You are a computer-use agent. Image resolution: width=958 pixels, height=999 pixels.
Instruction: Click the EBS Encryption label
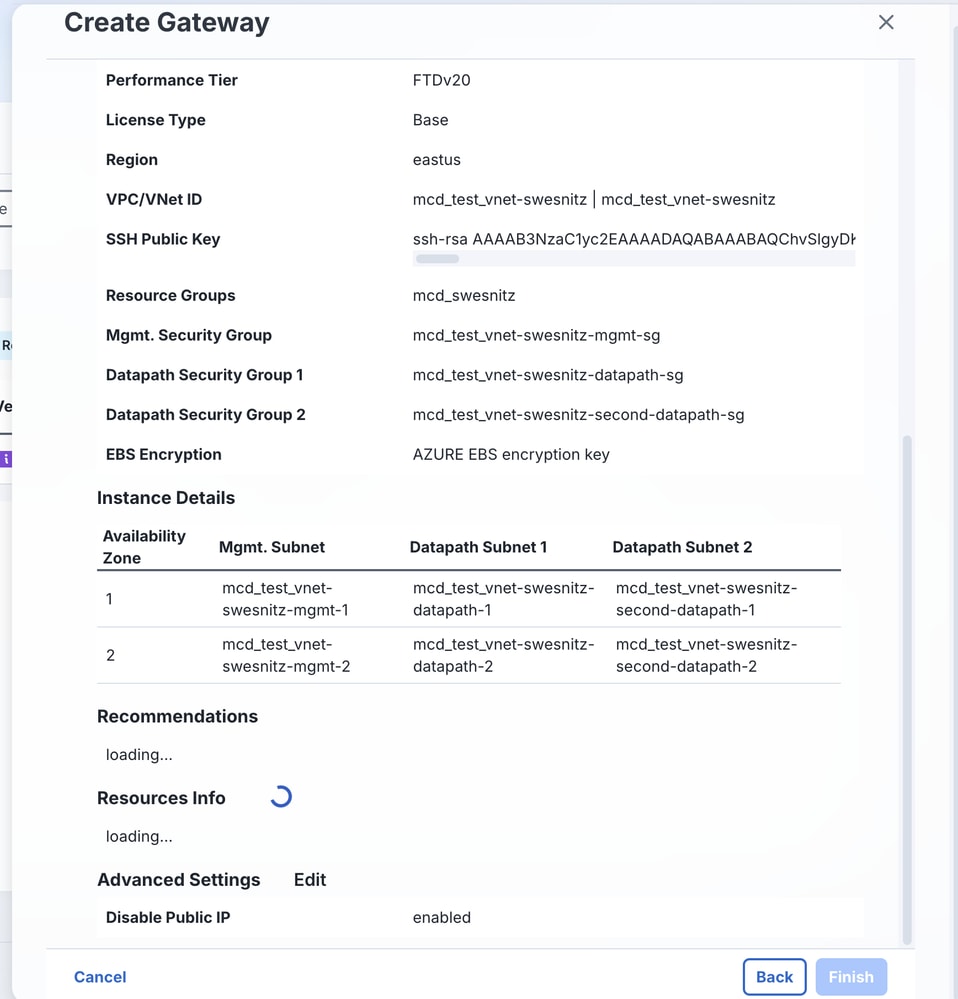pyautogui.click(x=164, y=454)
